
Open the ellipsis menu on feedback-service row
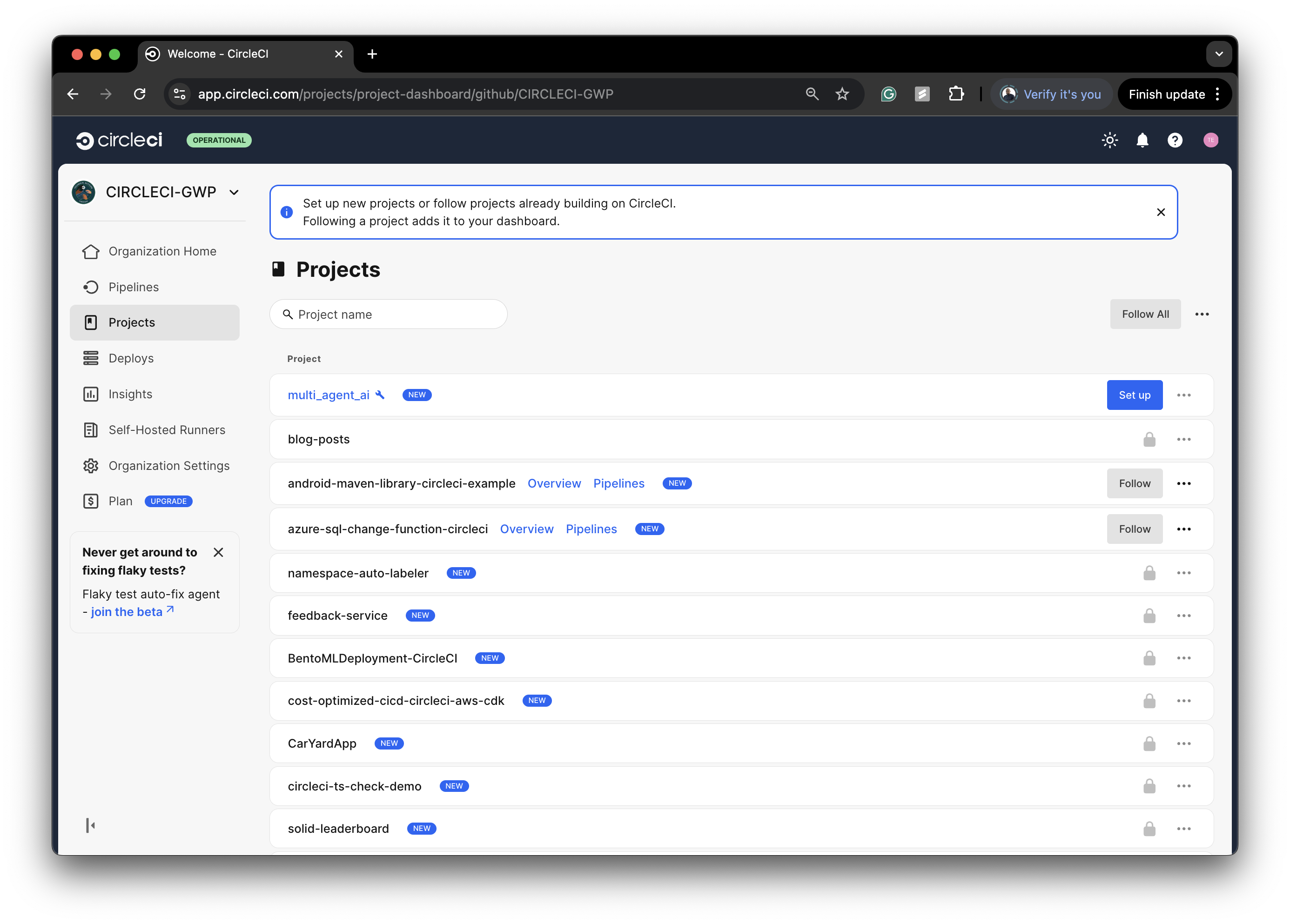click(x=1184, y=615)
